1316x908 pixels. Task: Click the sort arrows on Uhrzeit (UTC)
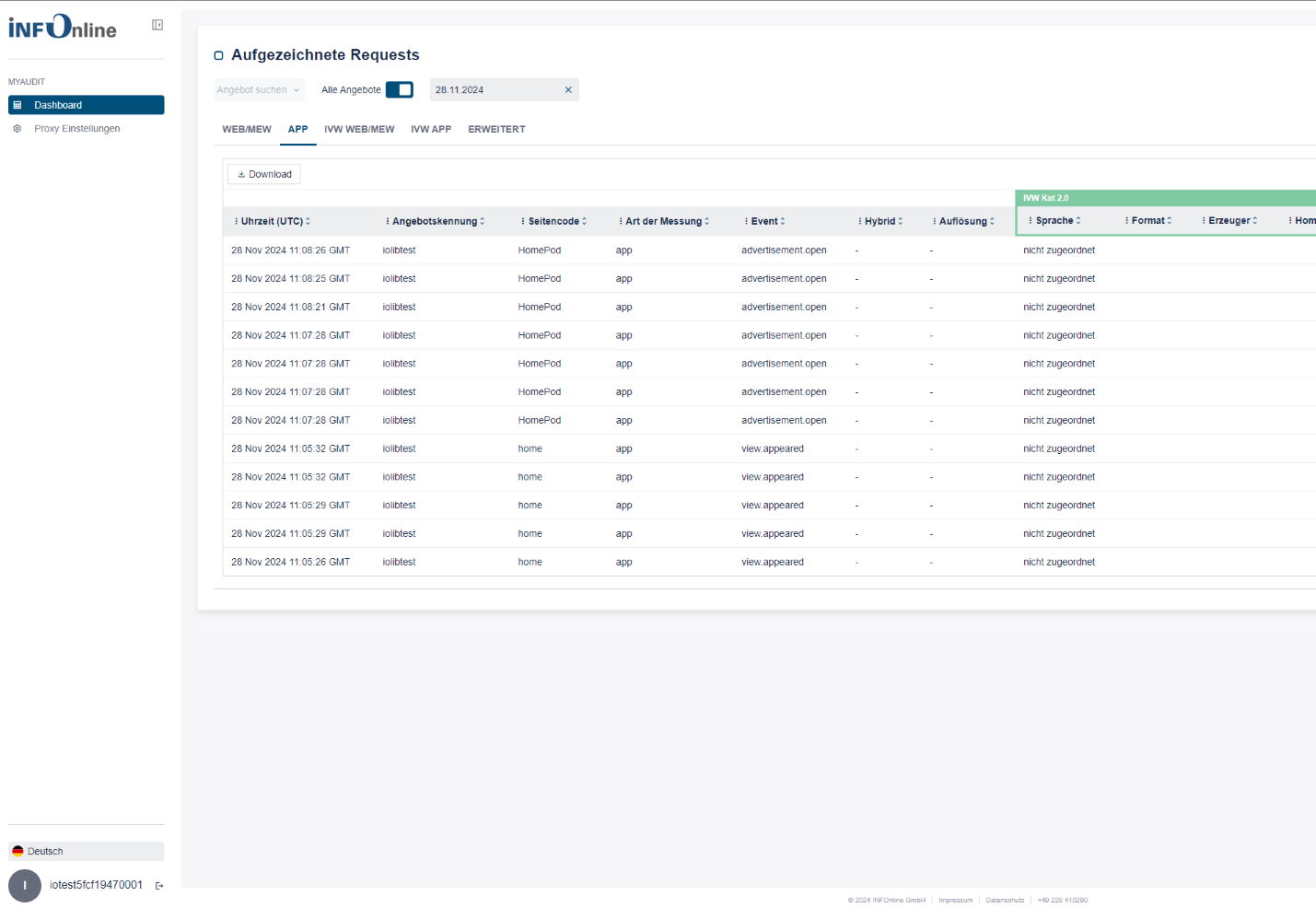point(309,221)
